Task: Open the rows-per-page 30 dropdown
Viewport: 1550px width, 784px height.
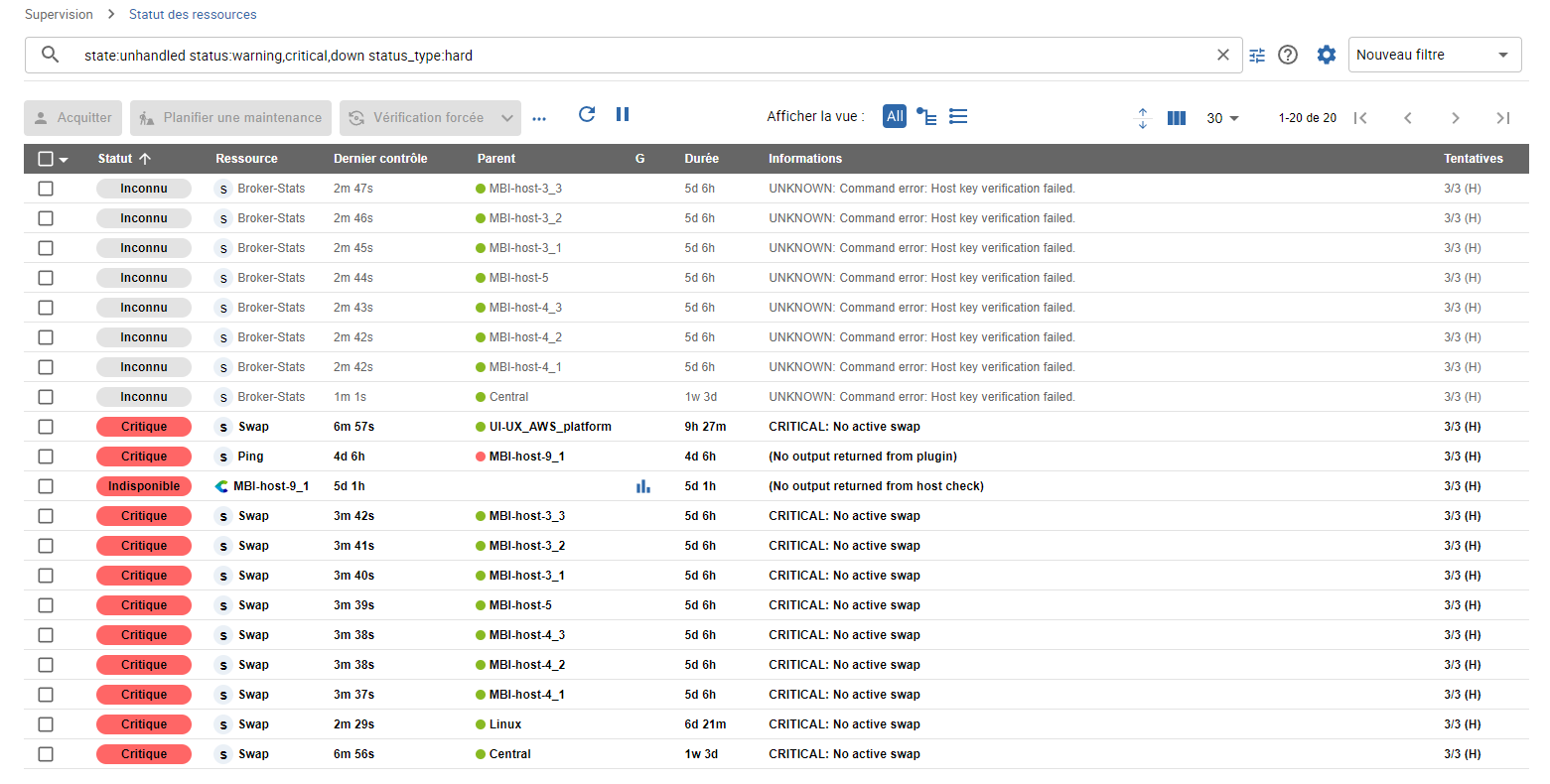Action: (x=1222, y=118)
